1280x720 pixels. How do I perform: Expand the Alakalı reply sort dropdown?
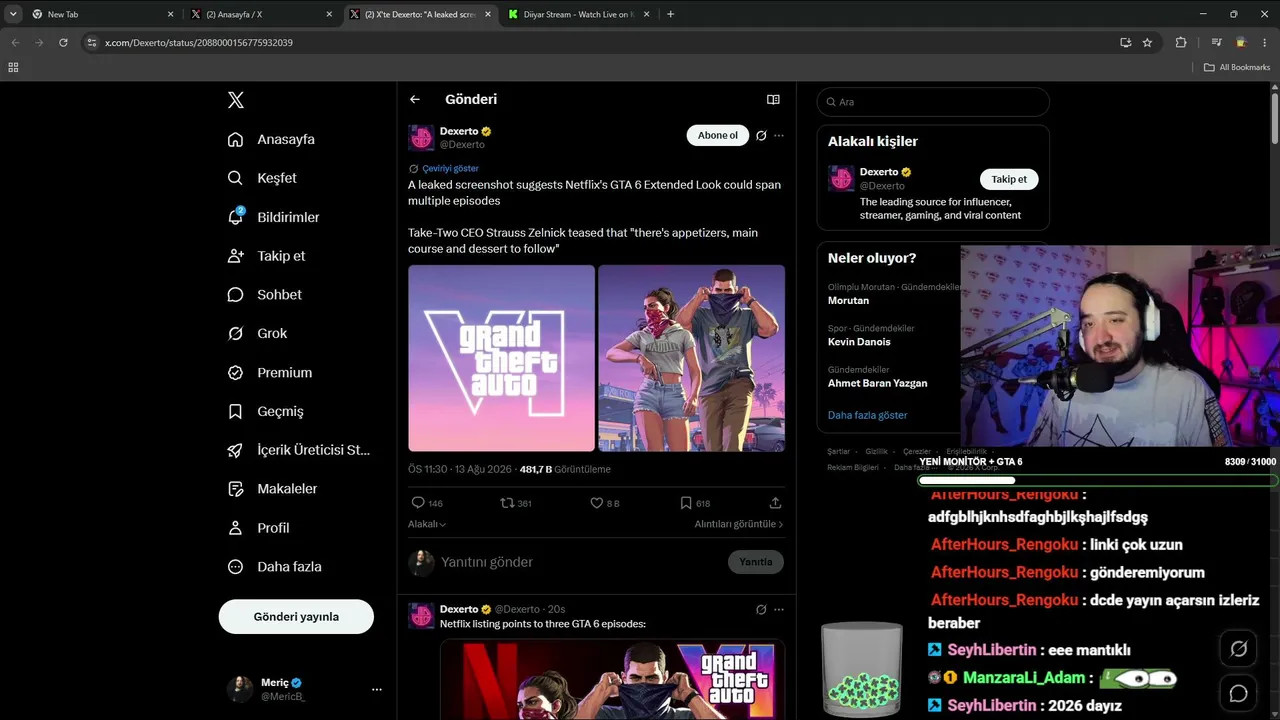427,524
